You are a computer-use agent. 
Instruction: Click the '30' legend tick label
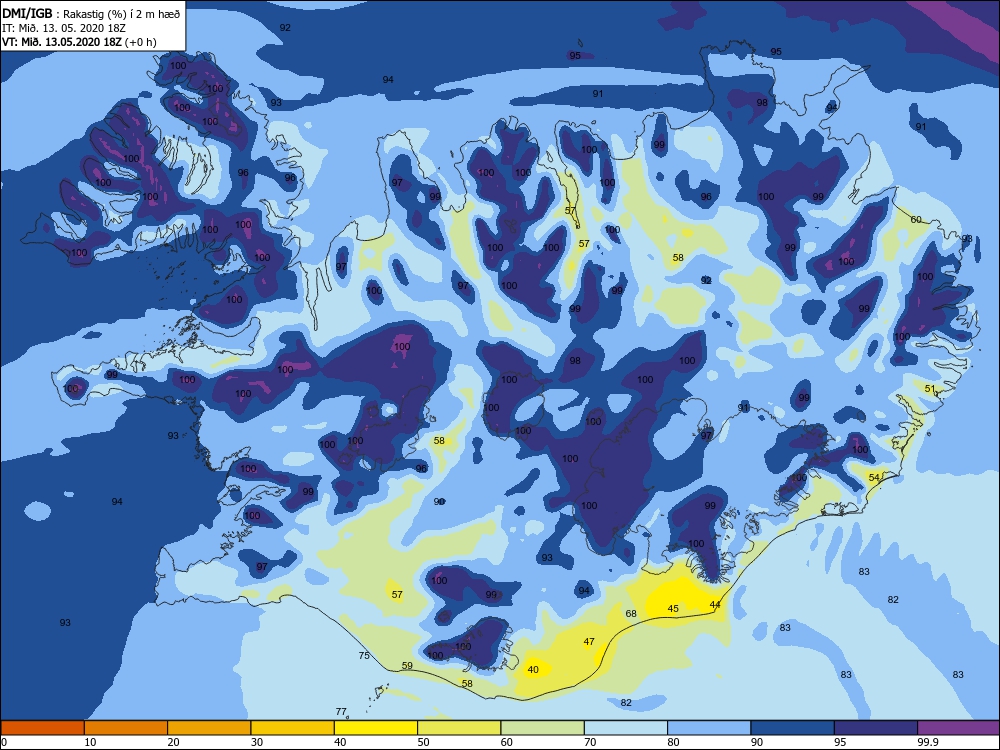point(257,742)
